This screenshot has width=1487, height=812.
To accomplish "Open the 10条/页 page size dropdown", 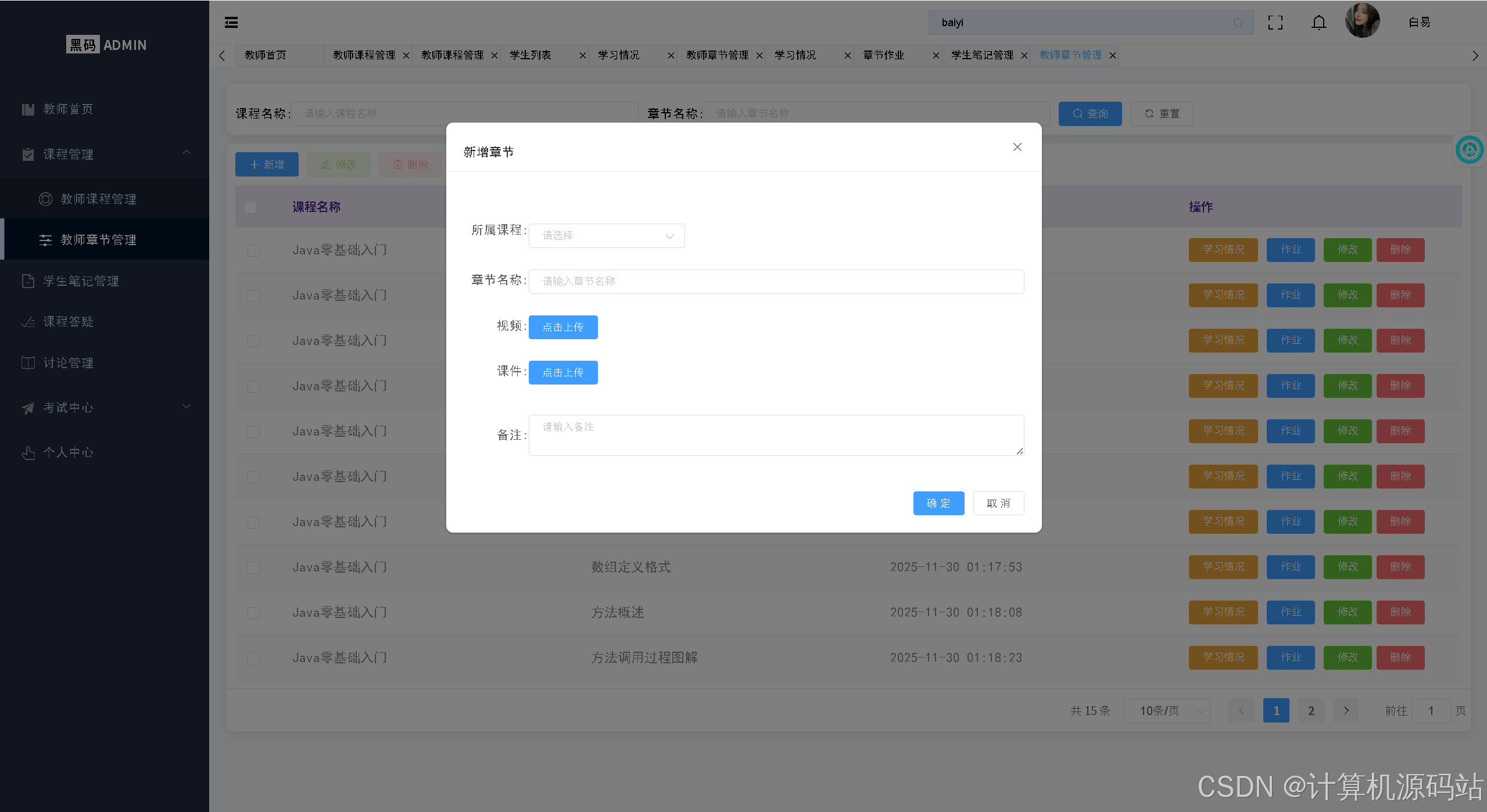I will pyautogui.click(x=1166, y=710).
